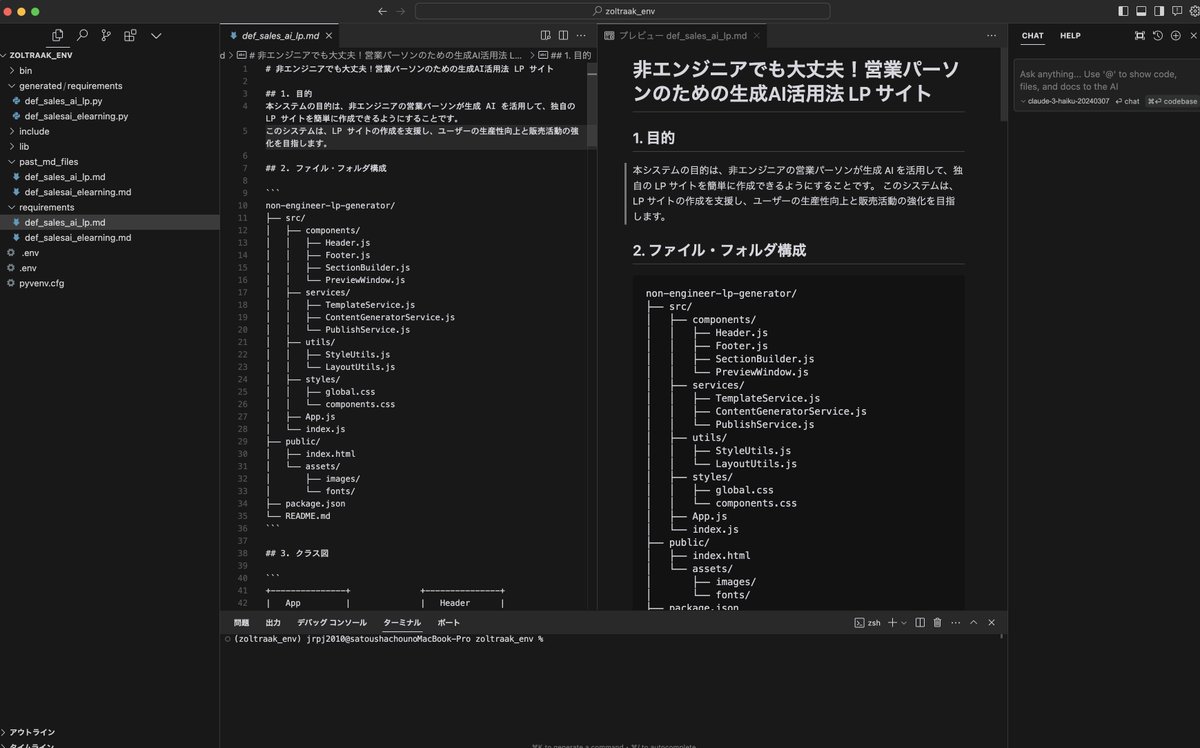Image resolution: width=1200 pixels, height=748 pixels.
Task: Click code line SectionBuilder.js in editor
Action: click(x=366, y=267)
